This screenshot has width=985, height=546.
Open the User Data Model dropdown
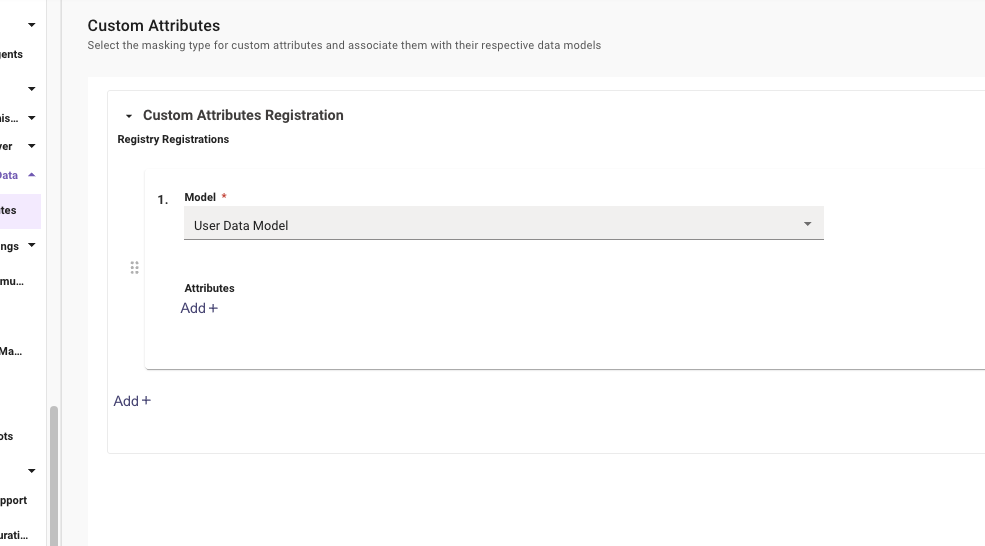pos(503,225)
